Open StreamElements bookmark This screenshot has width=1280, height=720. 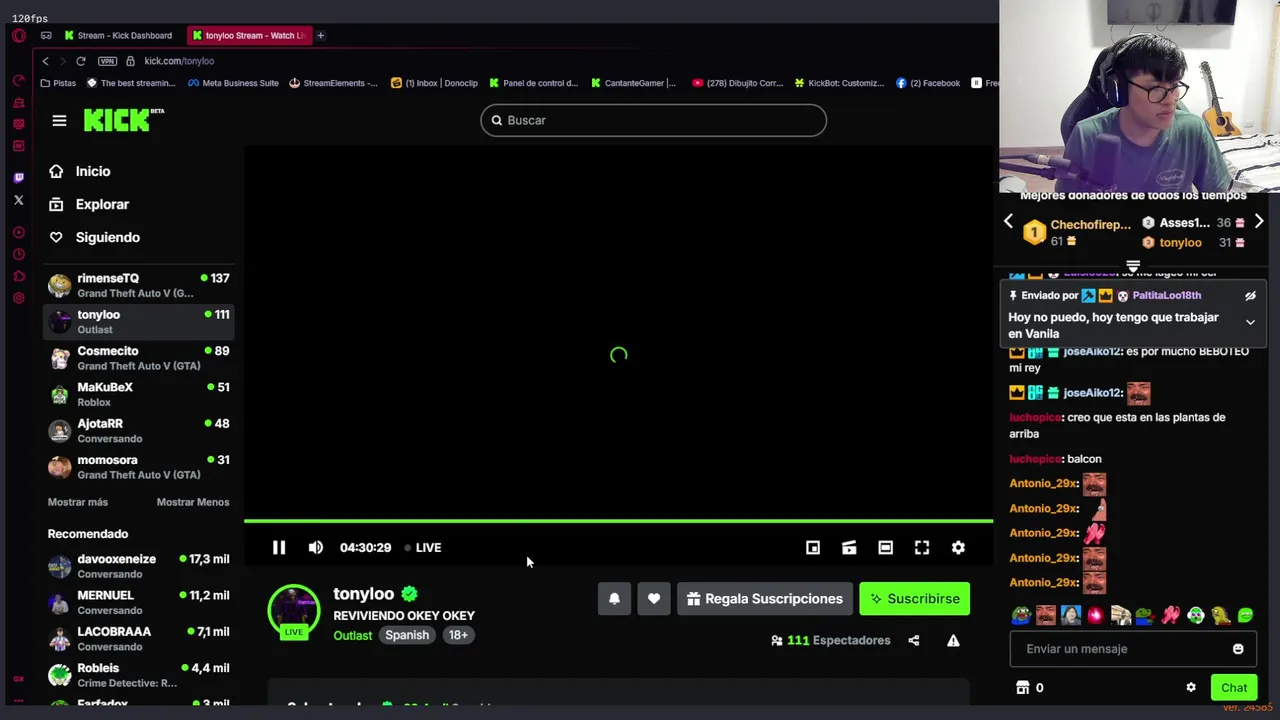(333, 83)
